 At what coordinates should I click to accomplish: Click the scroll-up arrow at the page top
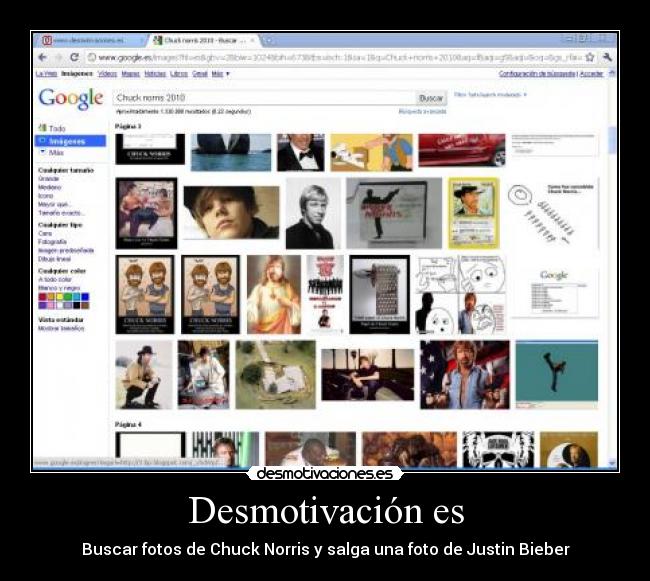(x=612, y=73)
